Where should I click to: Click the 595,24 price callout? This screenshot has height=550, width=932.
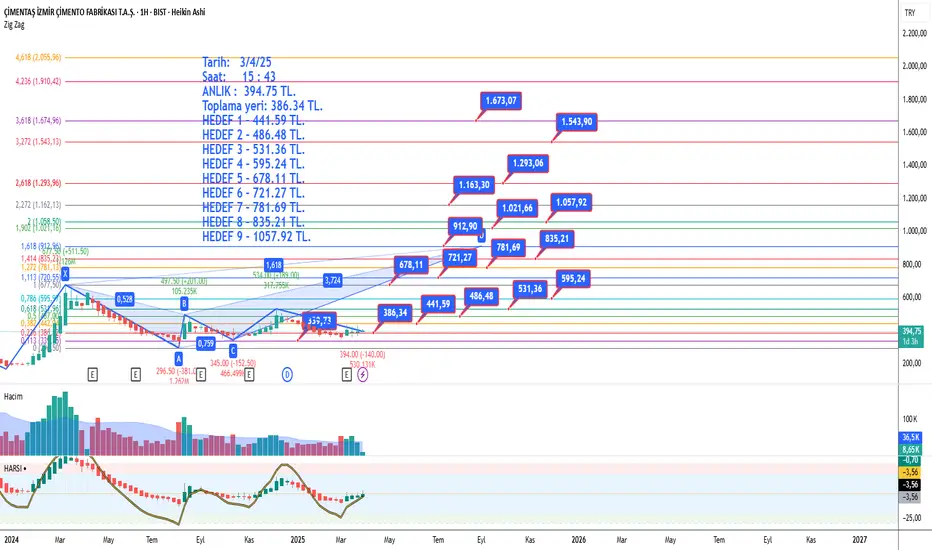(x=573, y=278)
